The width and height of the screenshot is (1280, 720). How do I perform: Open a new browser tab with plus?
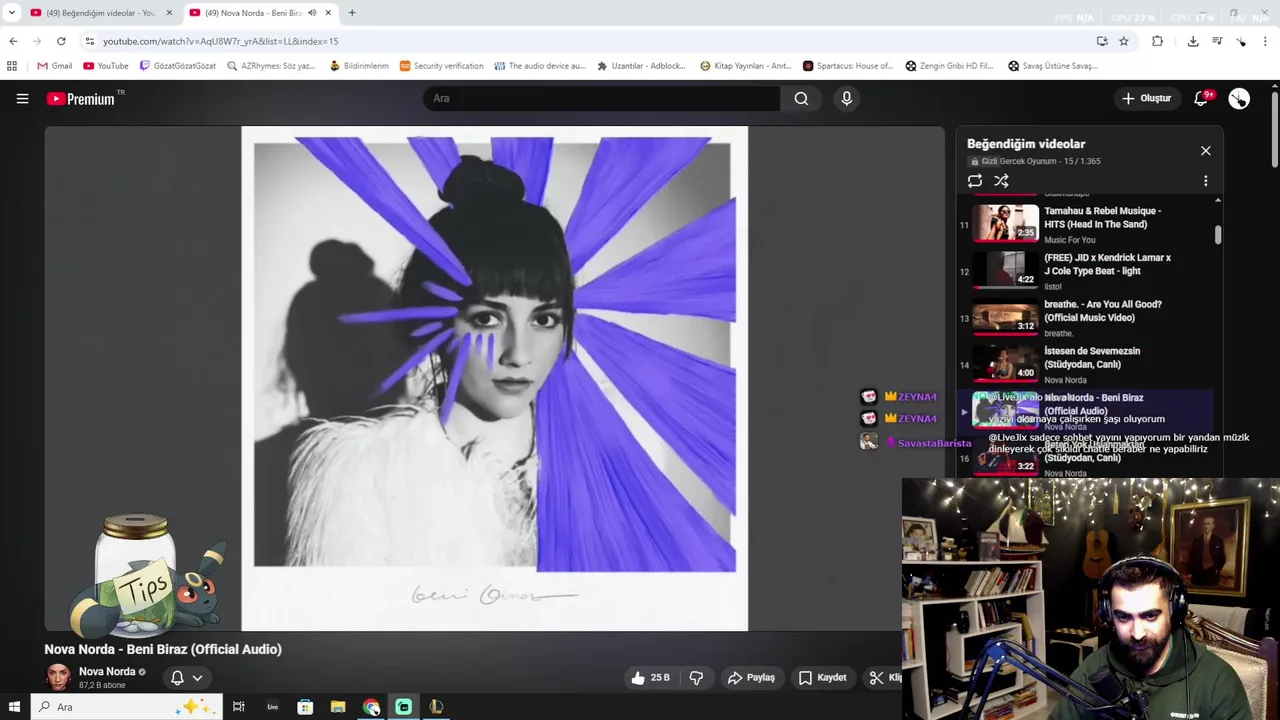point(352,13)
